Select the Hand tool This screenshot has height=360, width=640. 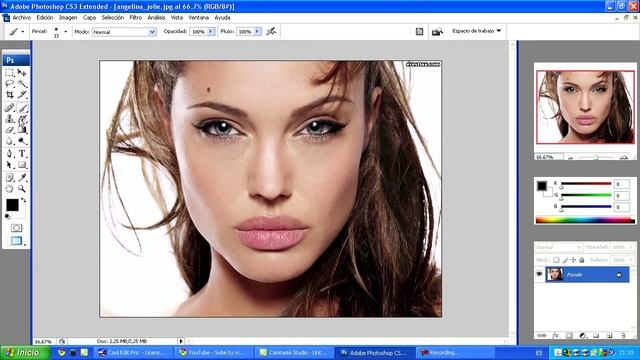pyautogui.click(x=9, y=189)
